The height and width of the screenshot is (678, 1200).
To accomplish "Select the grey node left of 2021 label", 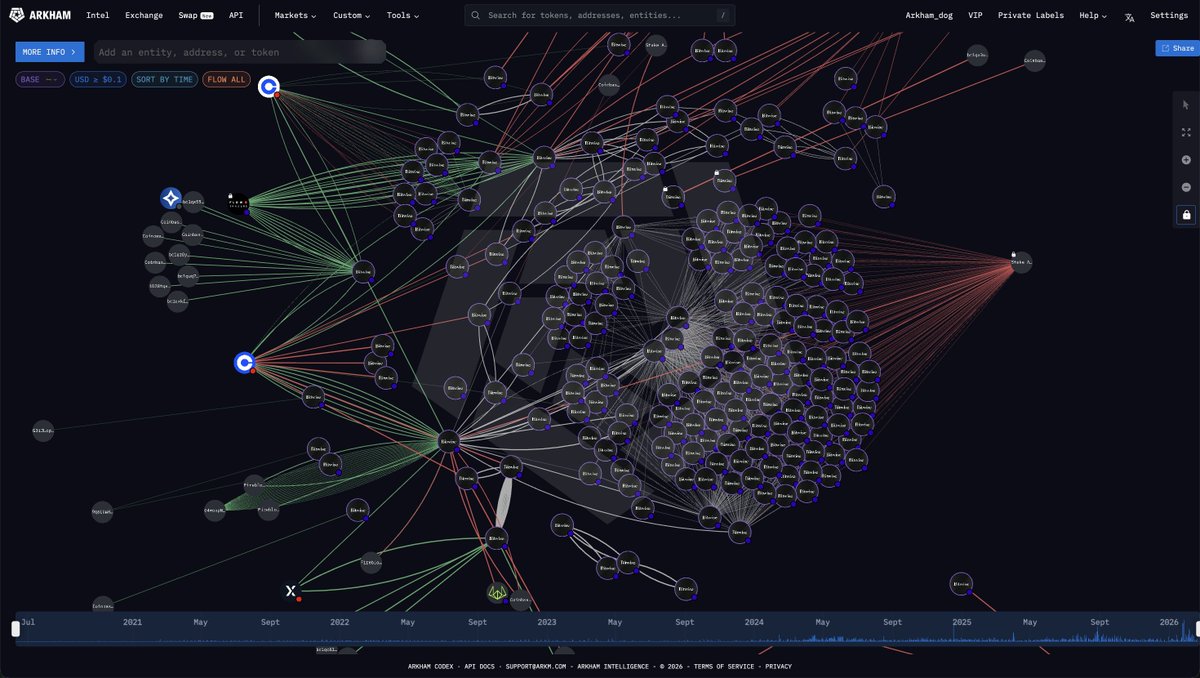I will [x=103, y=604].
